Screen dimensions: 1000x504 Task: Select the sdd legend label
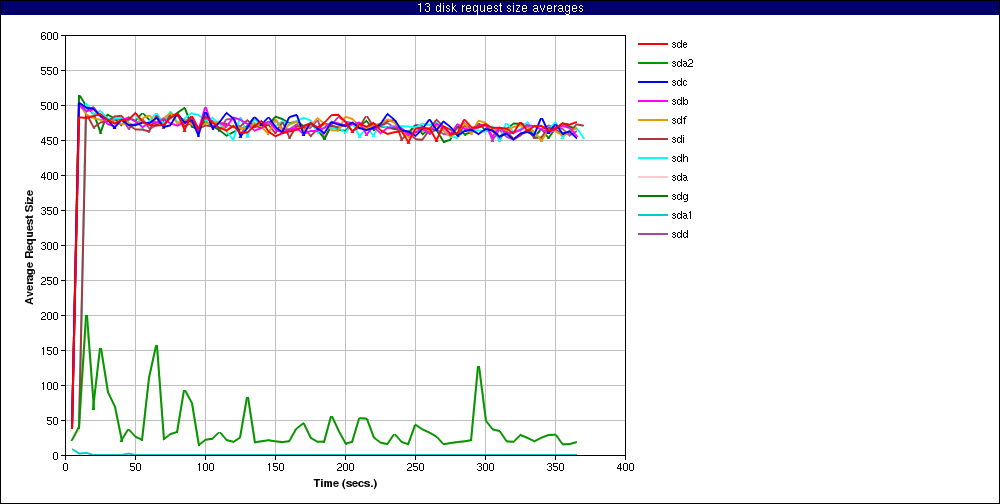(x=679, y=234)
